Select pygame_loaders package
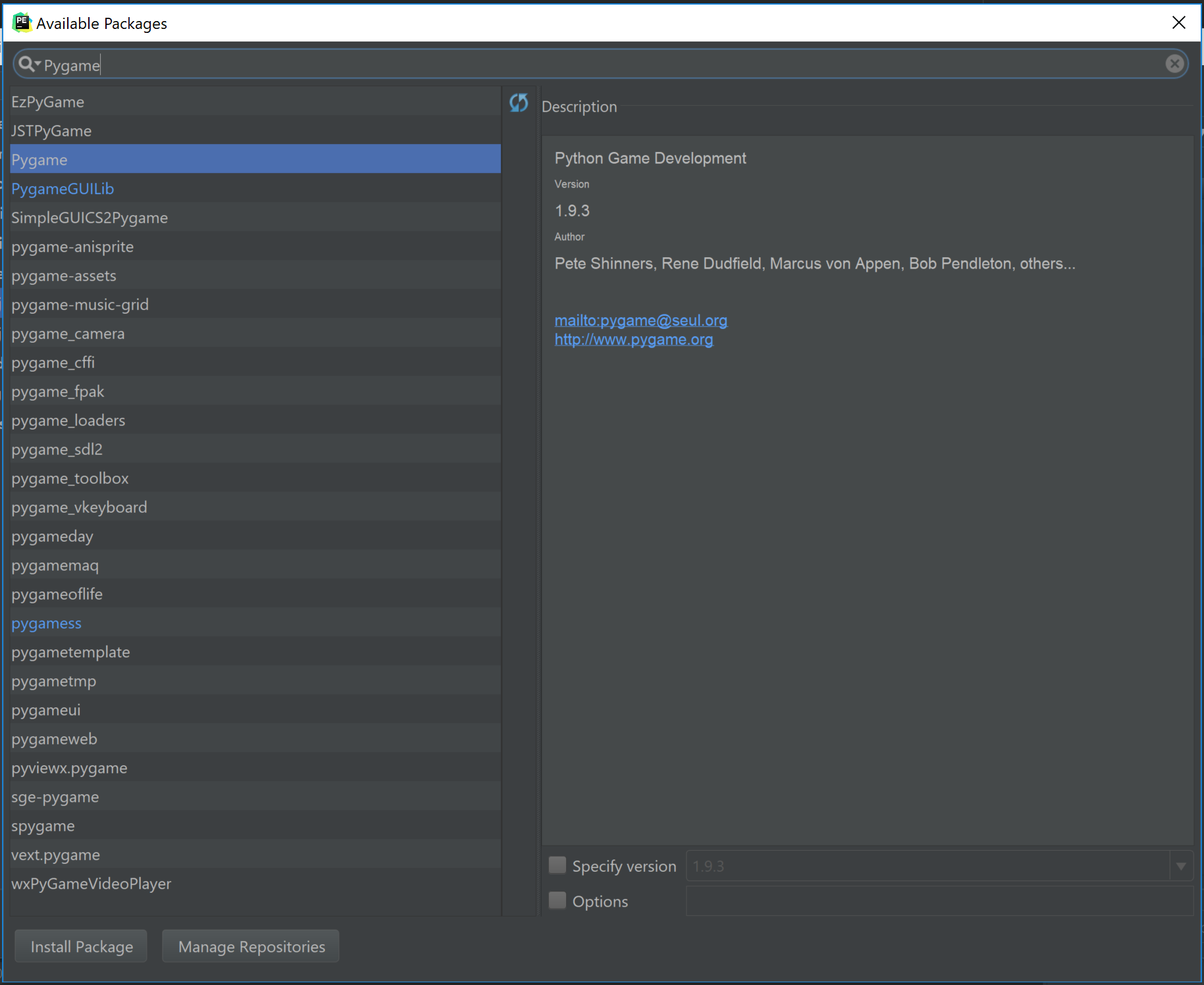The width and height of the screenshot is (1204, 985). click(255, 420)
